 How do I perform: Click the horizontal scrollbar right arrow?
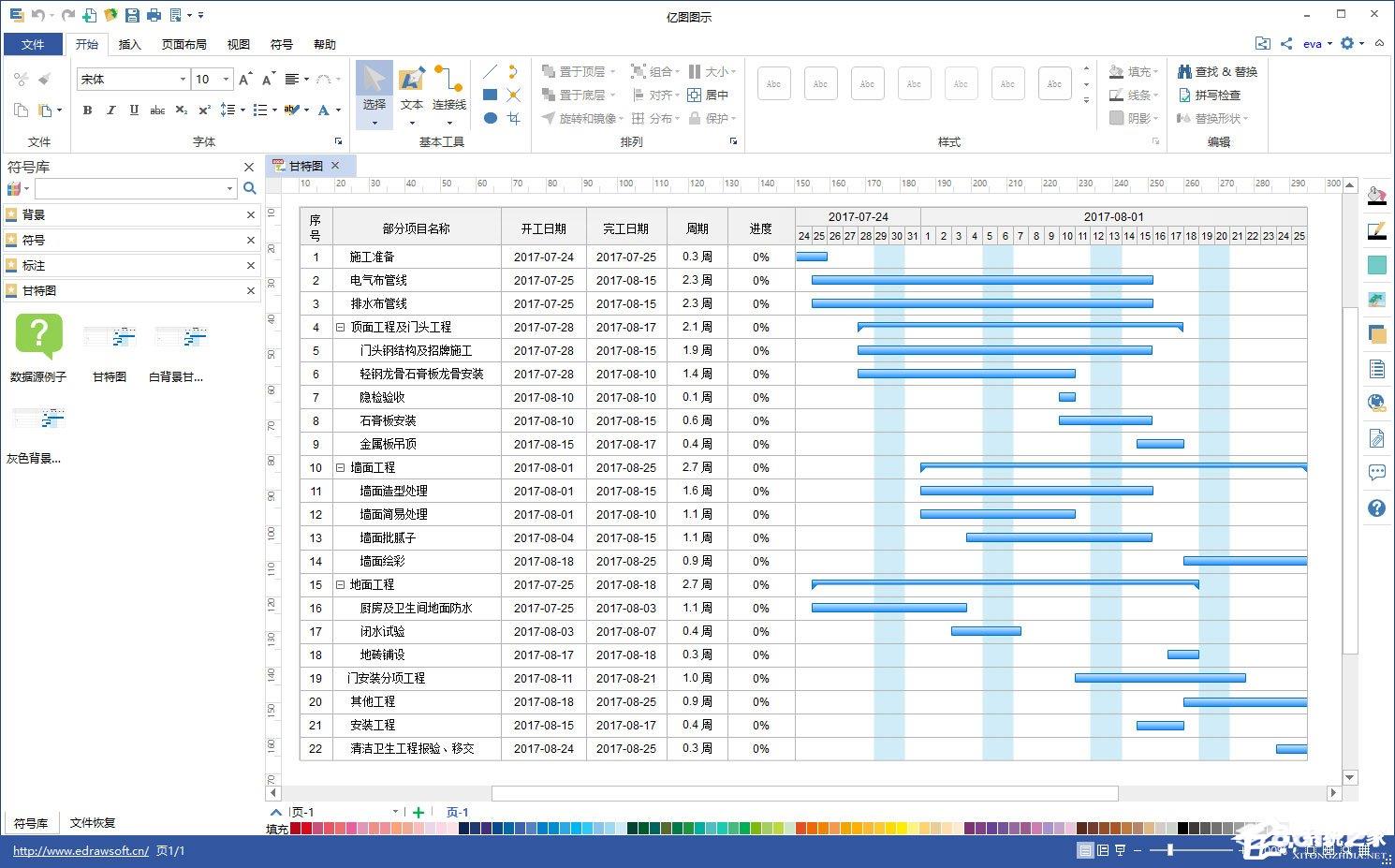pos(1333,793)
